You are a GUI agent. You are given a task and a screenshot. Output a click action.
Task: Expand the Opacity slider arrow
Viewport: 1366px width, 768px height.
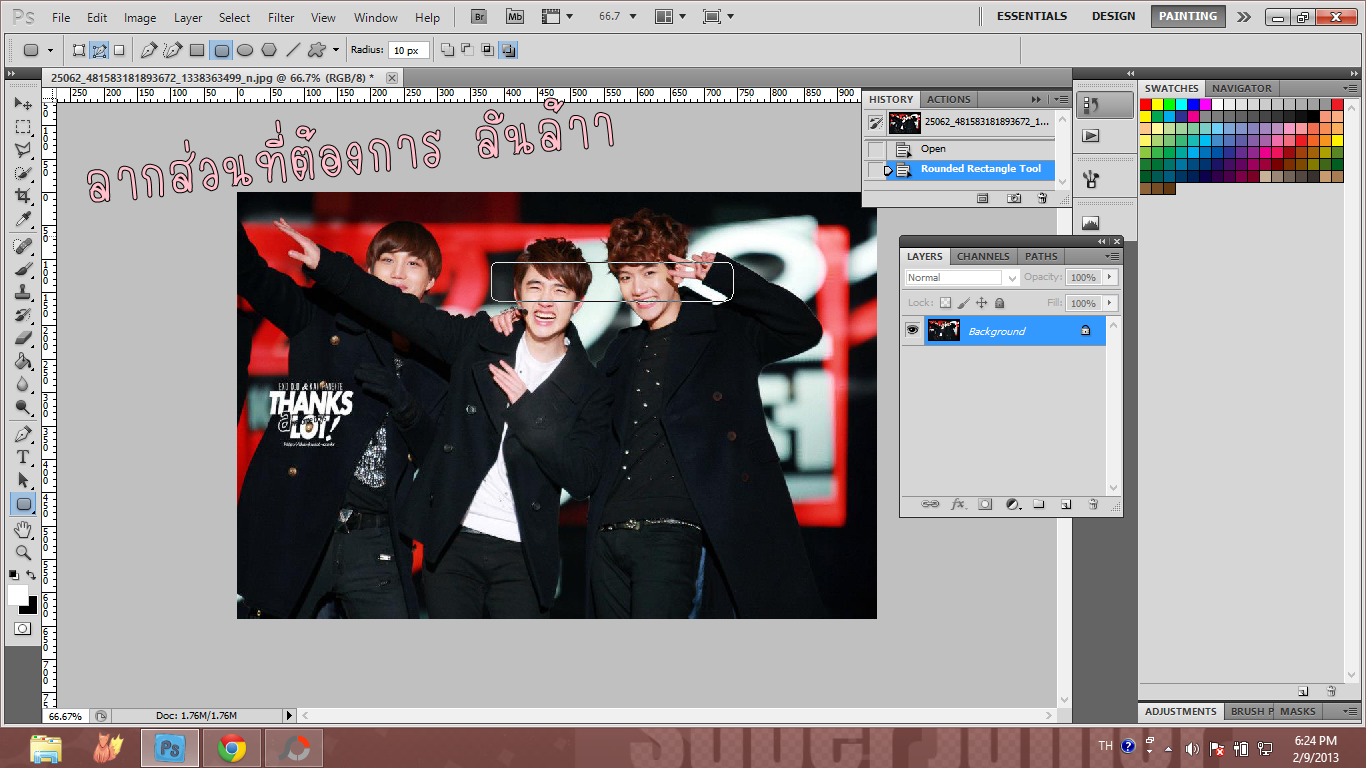(1109, 277)
